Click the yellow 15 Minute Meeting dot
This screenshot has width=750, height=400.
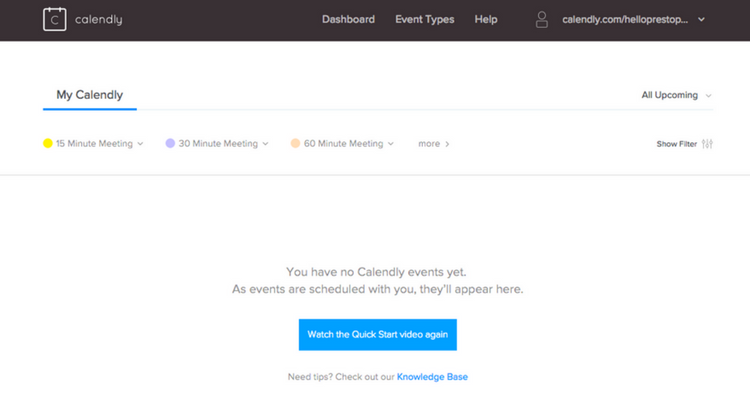pos(47,144)
